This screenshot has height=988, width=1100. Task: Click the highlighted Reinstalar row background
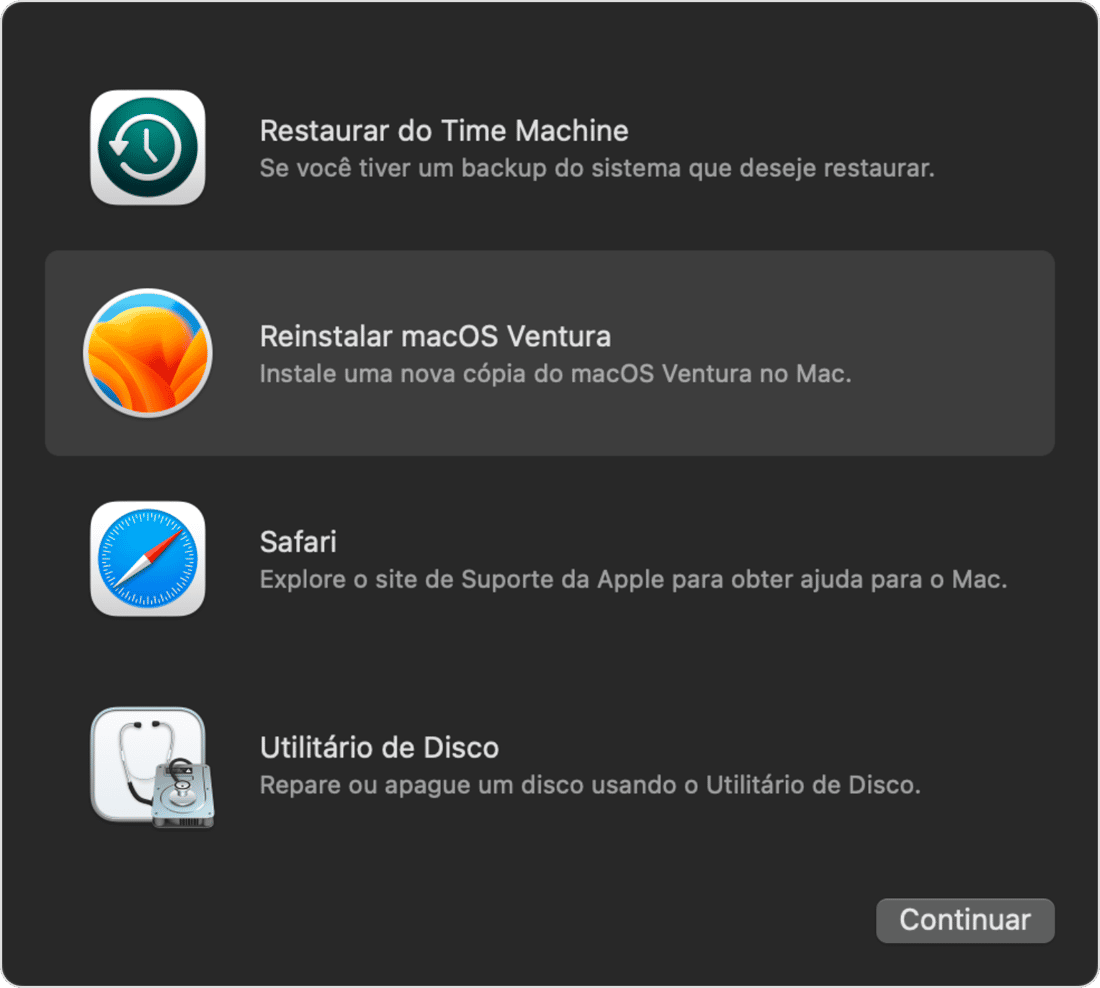point(550,353)
